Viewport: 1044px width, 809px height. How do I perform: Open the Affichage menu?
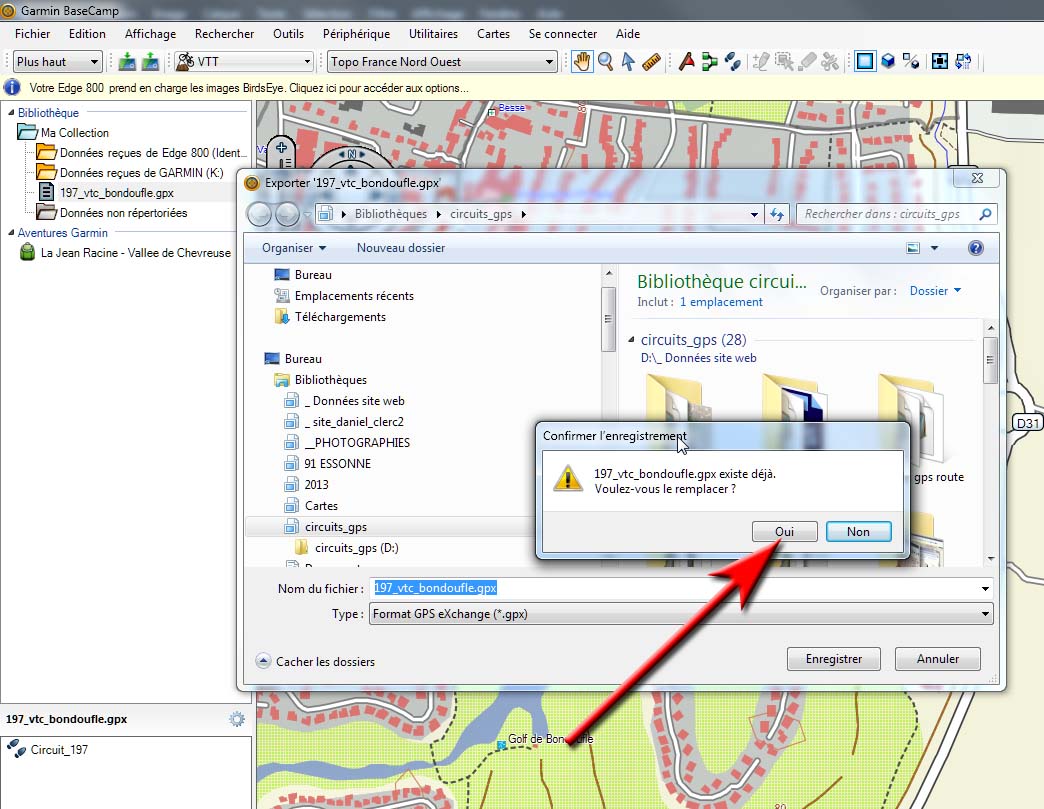150,34
